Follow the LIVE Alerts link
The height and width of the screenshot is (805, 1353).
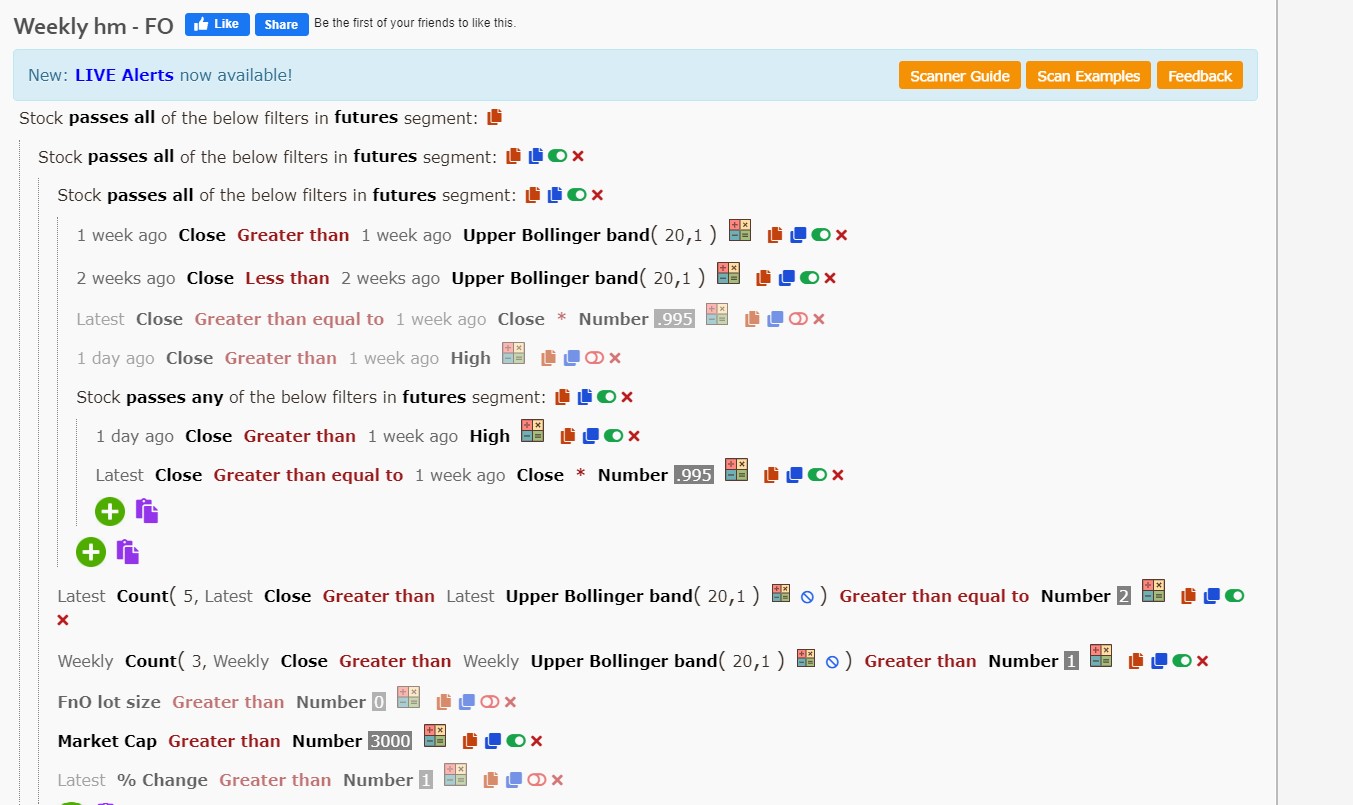124,75
